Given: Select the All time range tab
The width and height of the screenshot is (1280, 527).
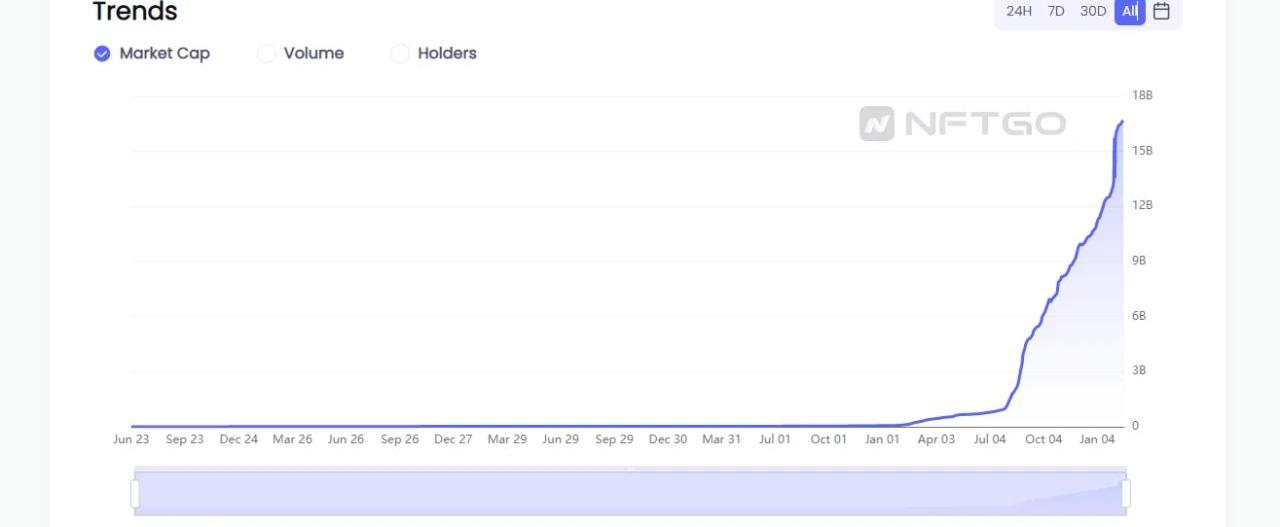Looking at the screenshot, I should point(1130,11).
